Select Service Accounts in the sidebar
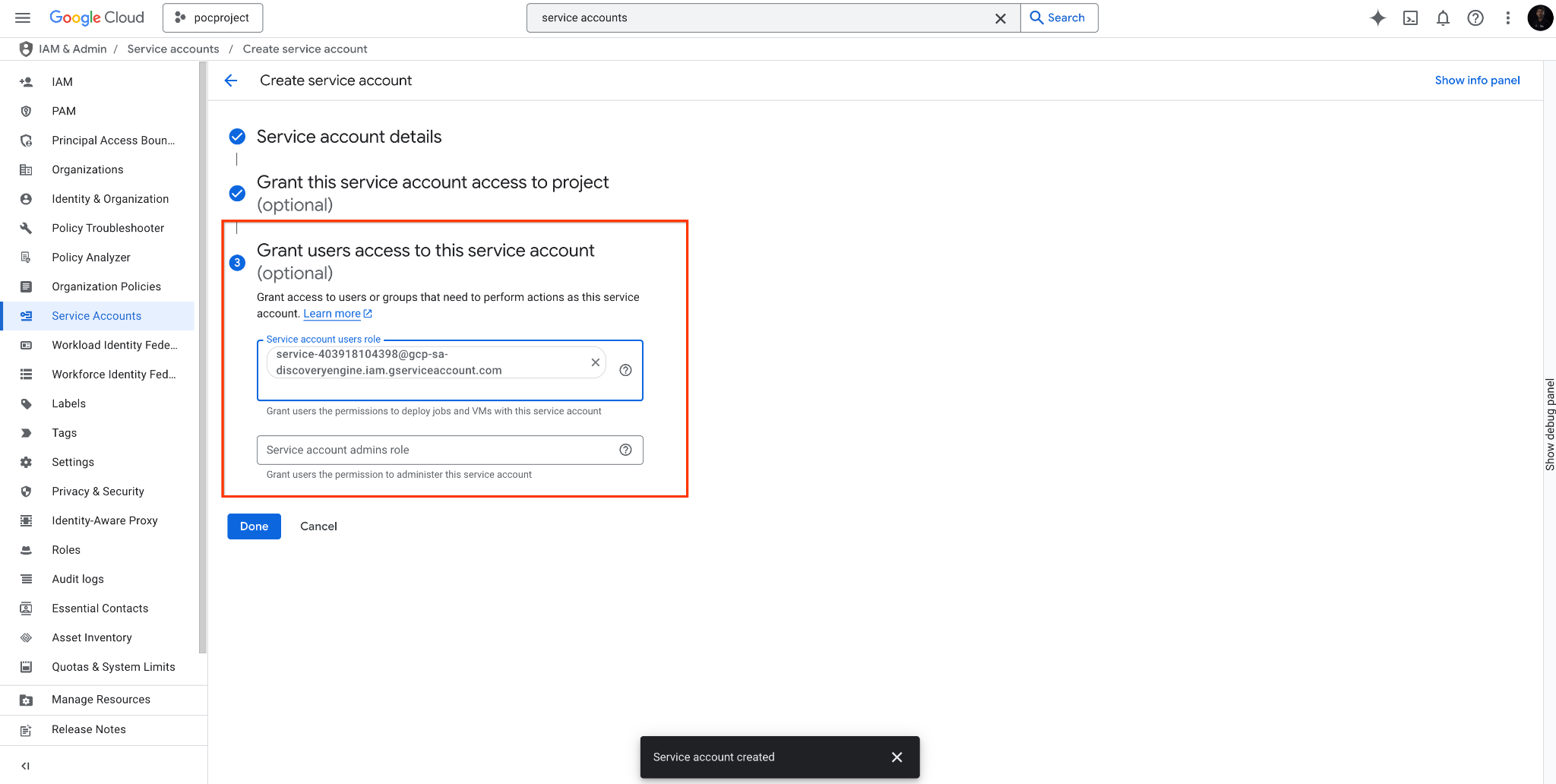 pos(96,315)
